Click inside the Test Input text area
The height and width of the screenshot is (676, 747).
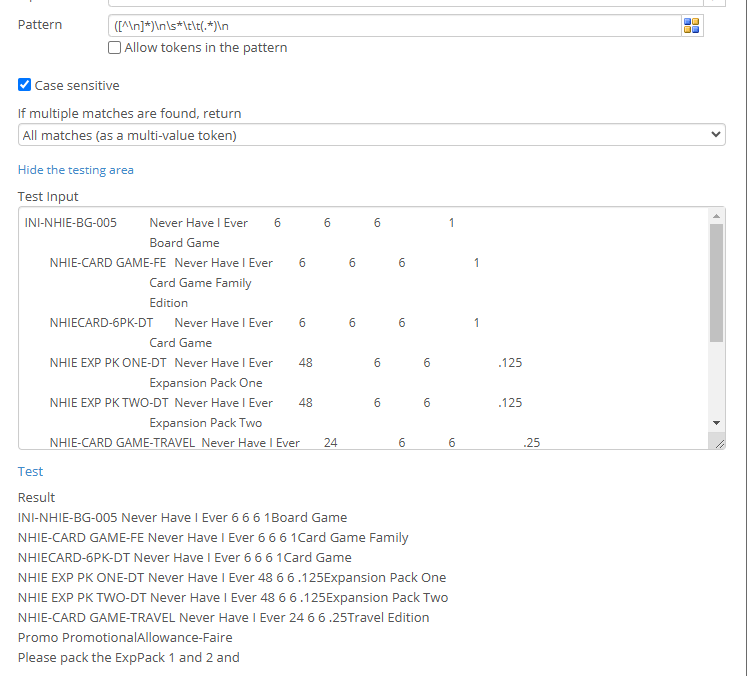364,328
